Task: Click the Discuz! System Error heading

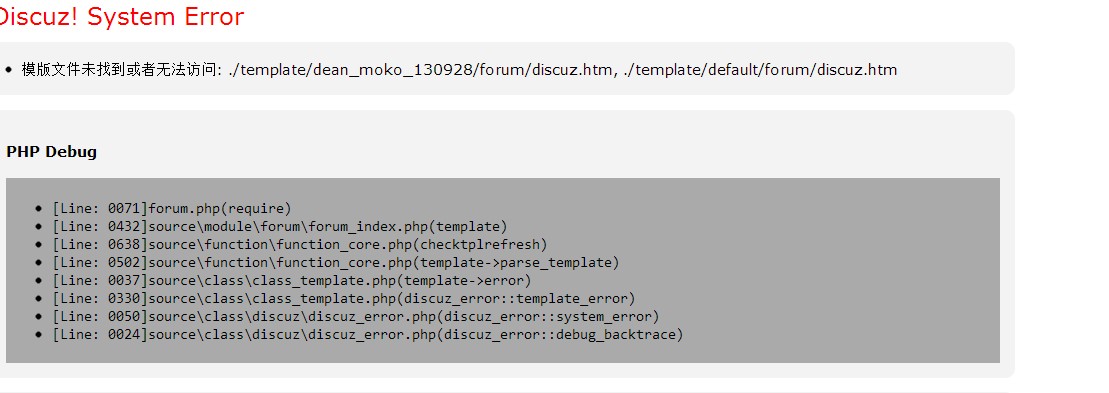Action: 122,16
